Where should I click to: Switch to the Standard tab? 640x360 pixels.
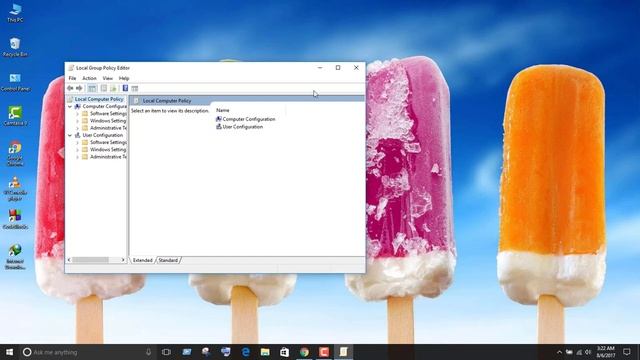click(168, 260)
